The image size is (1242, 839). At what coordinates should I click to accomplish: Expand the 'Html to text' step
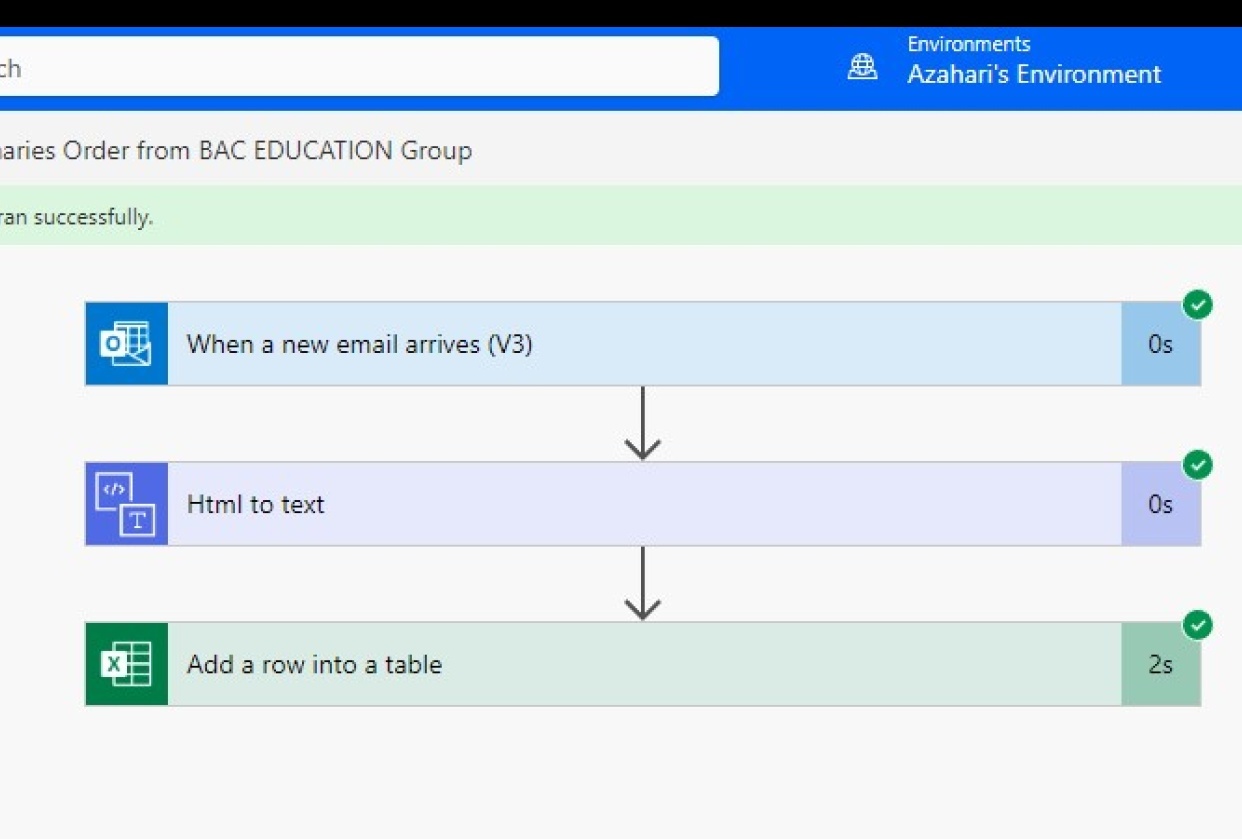tap(644, 504)
